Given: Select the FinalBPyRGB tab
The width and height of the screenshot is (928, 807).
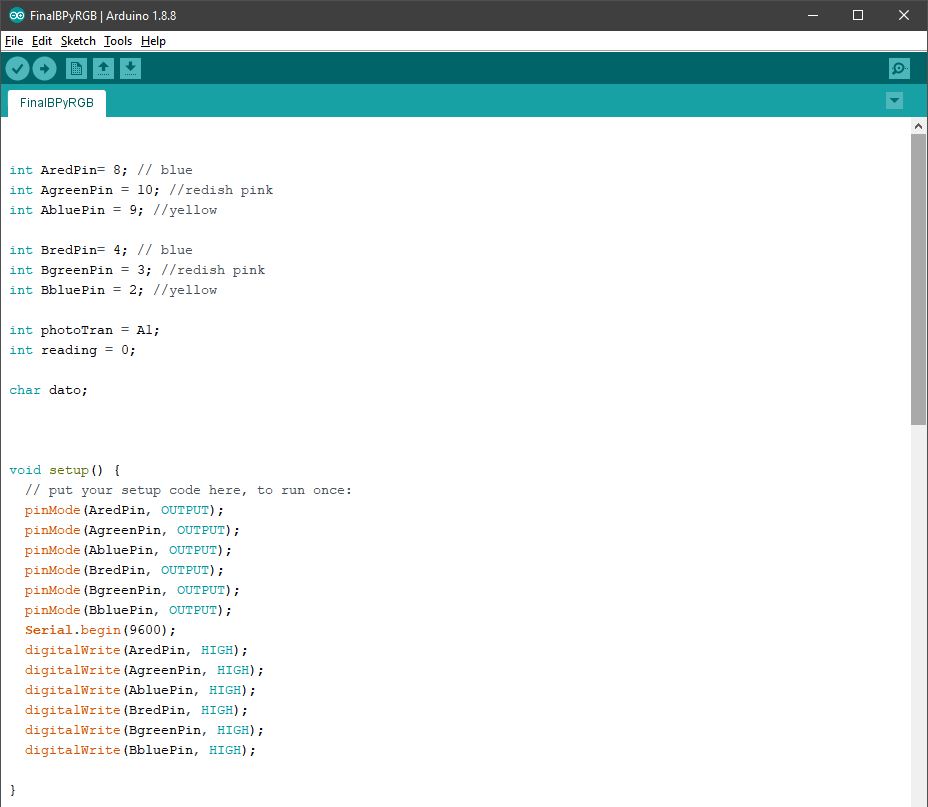Looking at the screenshot, I should click(x=57, y=103).
